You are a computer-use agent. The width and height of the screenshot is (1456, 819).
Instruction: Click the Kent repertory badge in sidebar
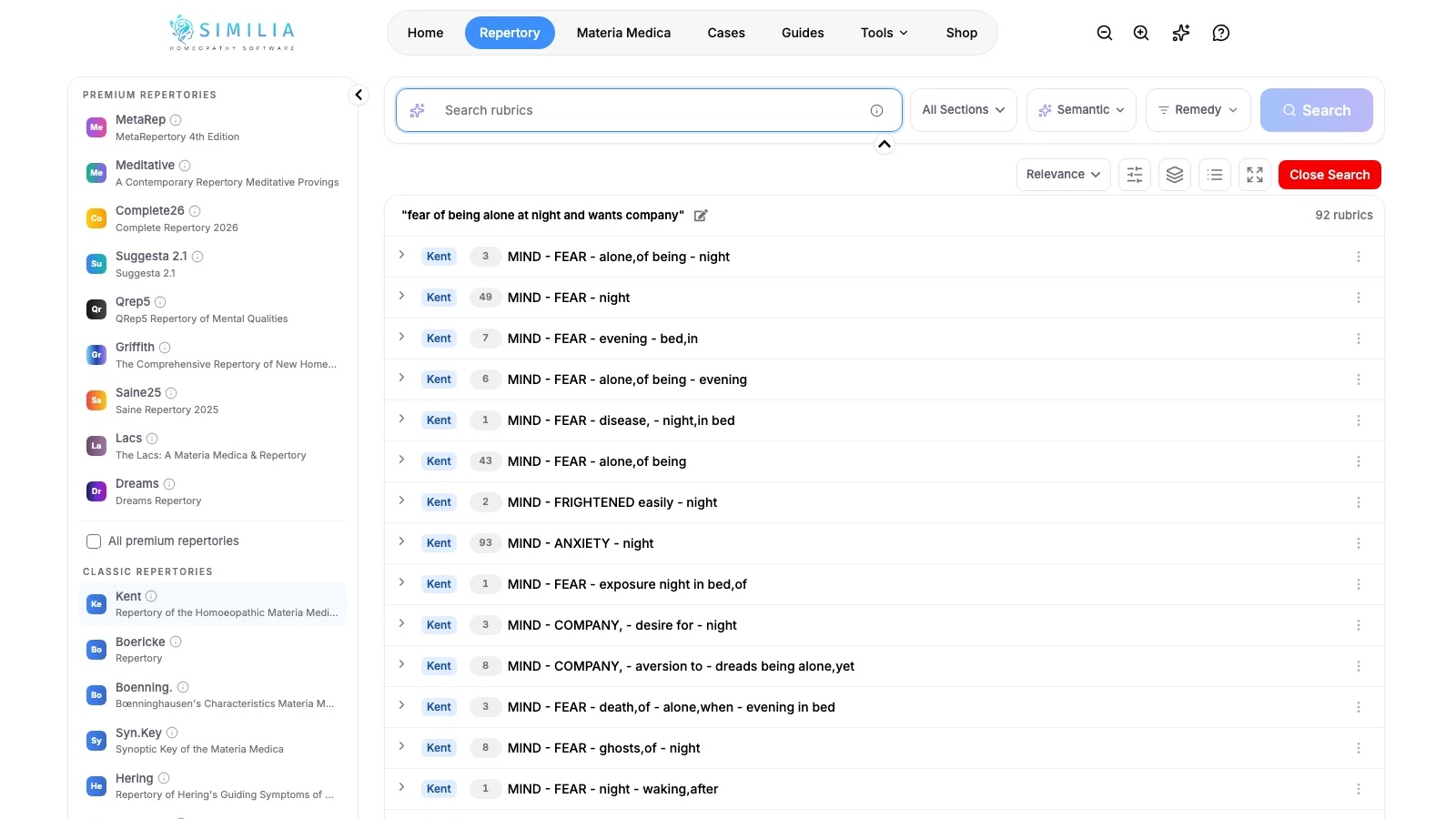tap(96, 604)
